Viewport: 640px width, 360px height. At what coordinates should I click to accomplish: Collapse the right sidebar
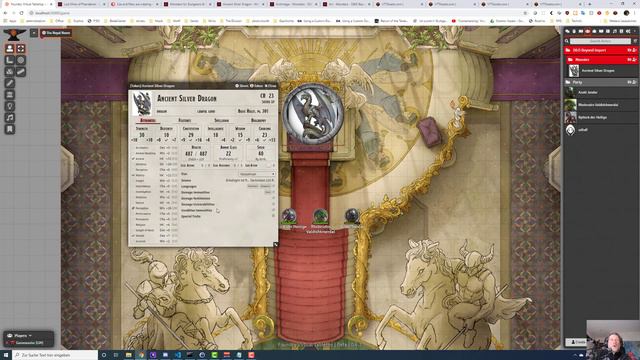635,31
